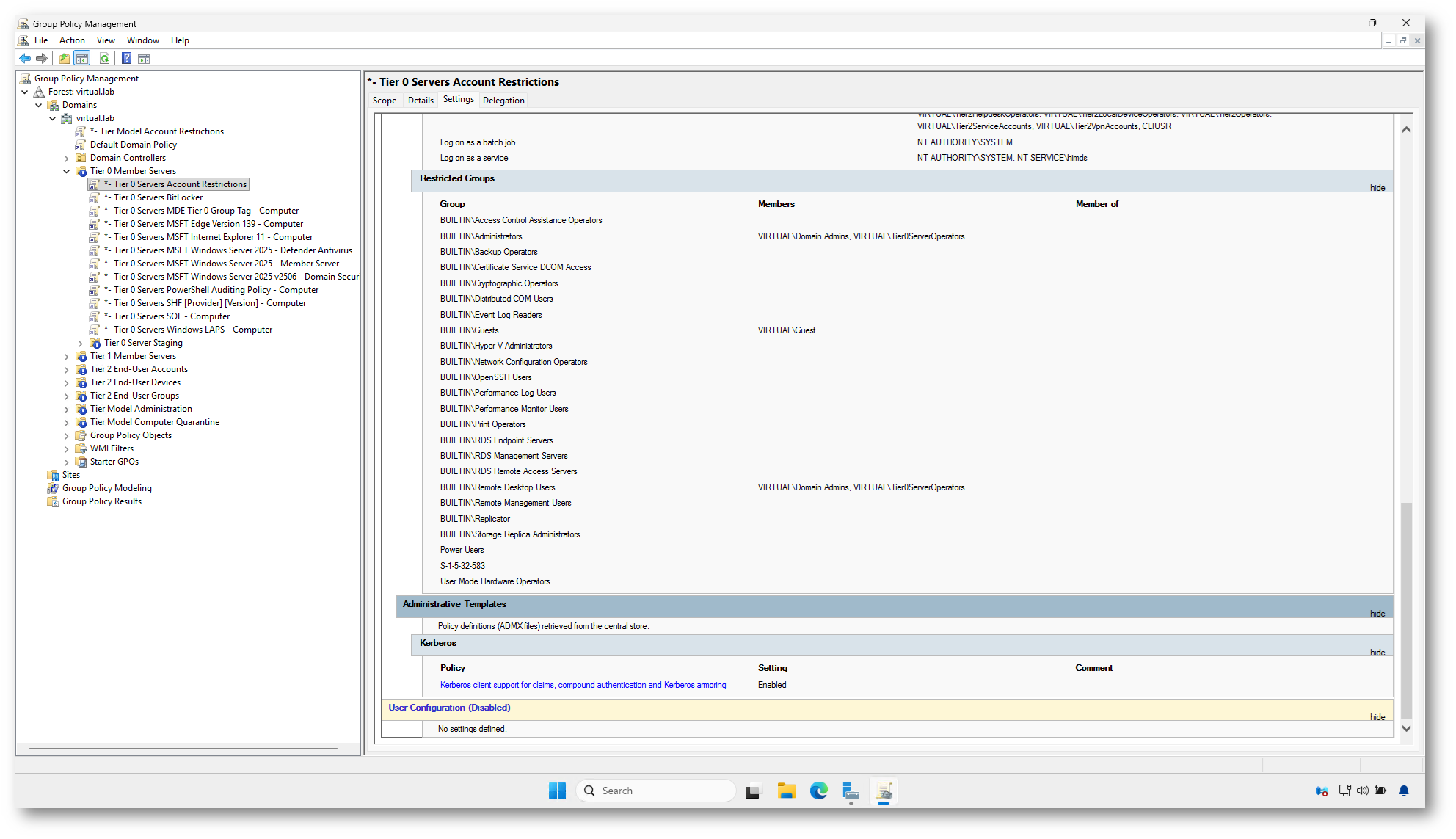
Task: Open Windows Start menu
Action: click(x=558, y=791)
